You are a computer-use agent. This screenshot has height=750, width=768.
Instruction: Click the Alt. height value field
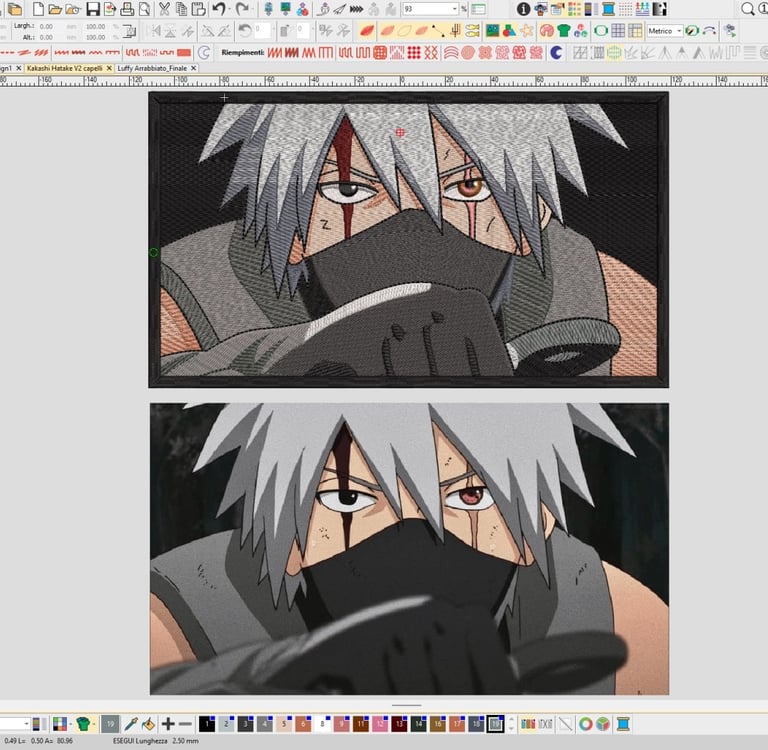[x=47, y=37]
